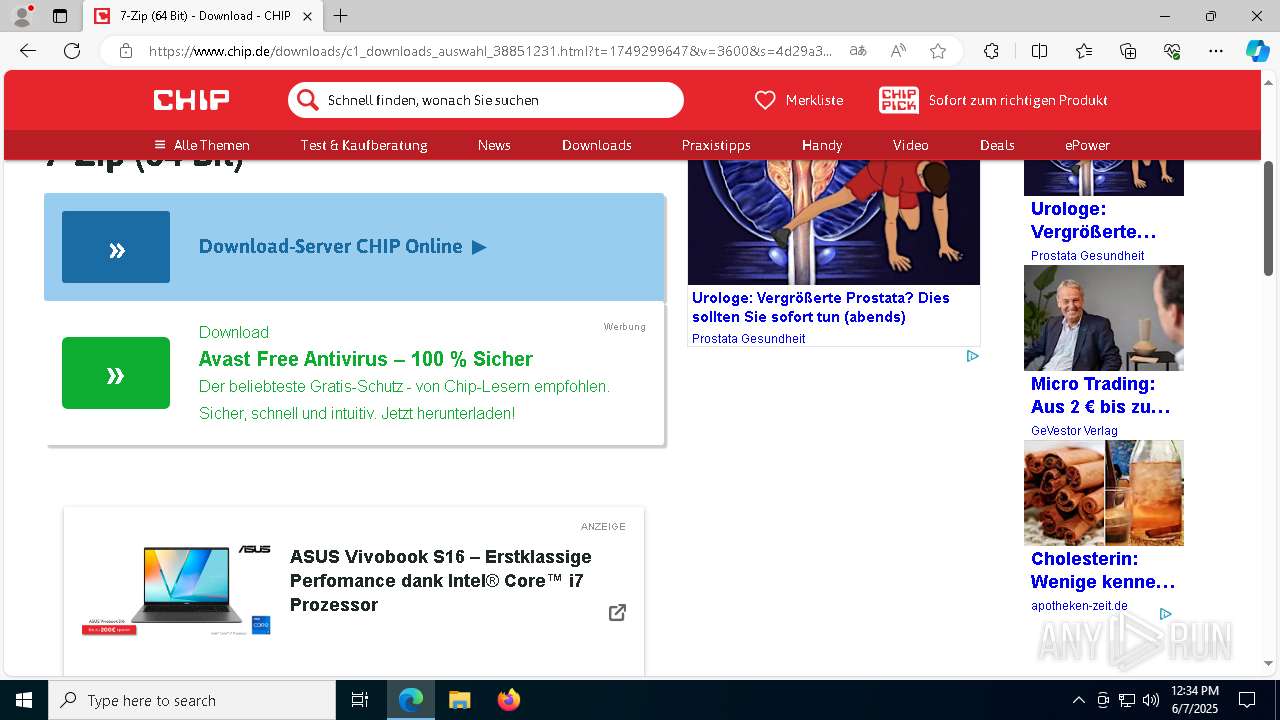Image resolution: width=1280 pixels, height=720 pixels.
Task: Click the page vertical scrollbar thumb
Action: [1268, 218]
